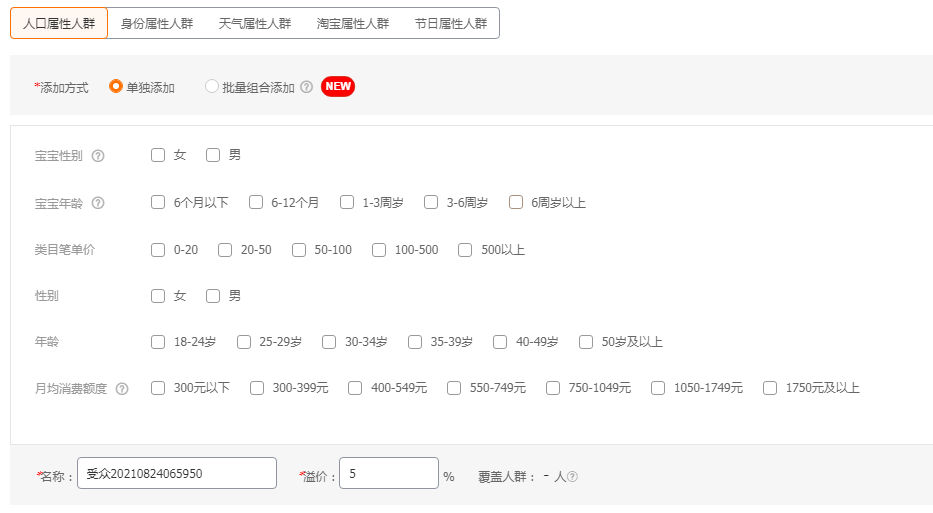Check 550-749元 monthly spending
Image resolution: width=933 pixels, height=513 pixels.
click(454, 388)
